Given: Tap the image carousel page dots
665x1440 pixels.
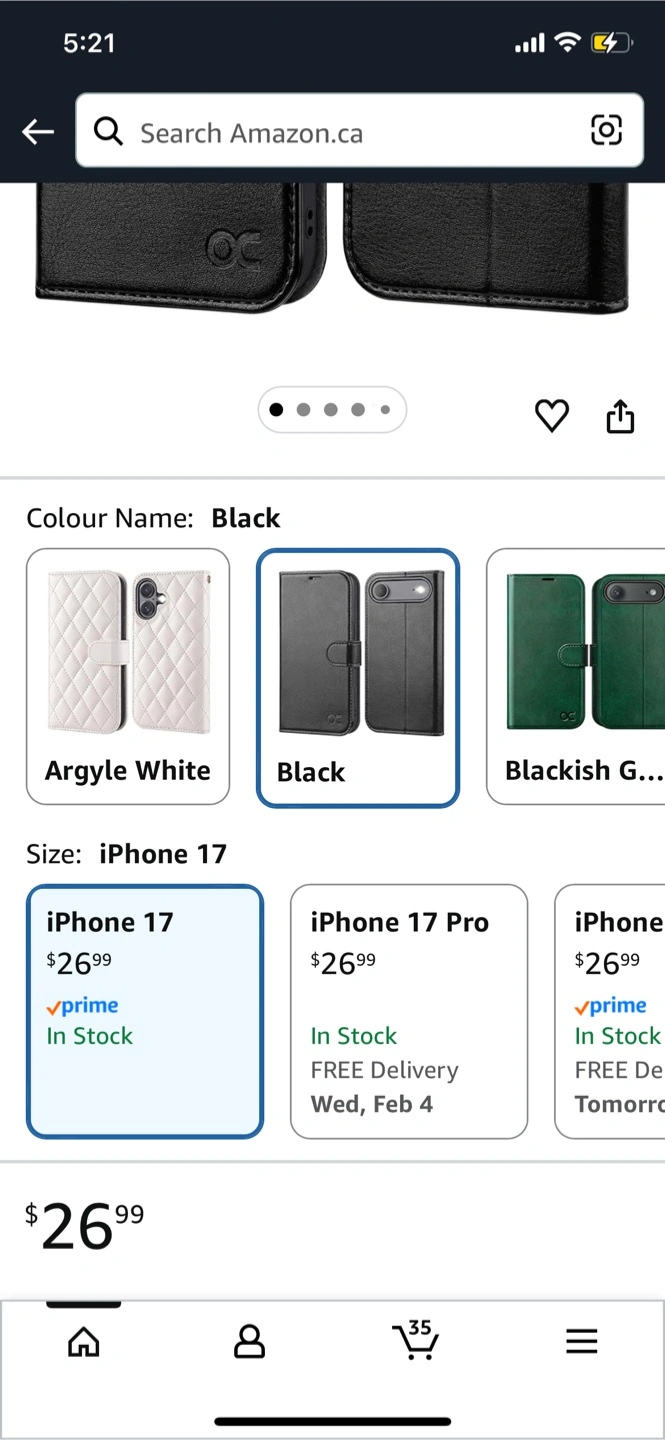Looking at the screenshot, I should pyautogui.click(x=332, y=409).
